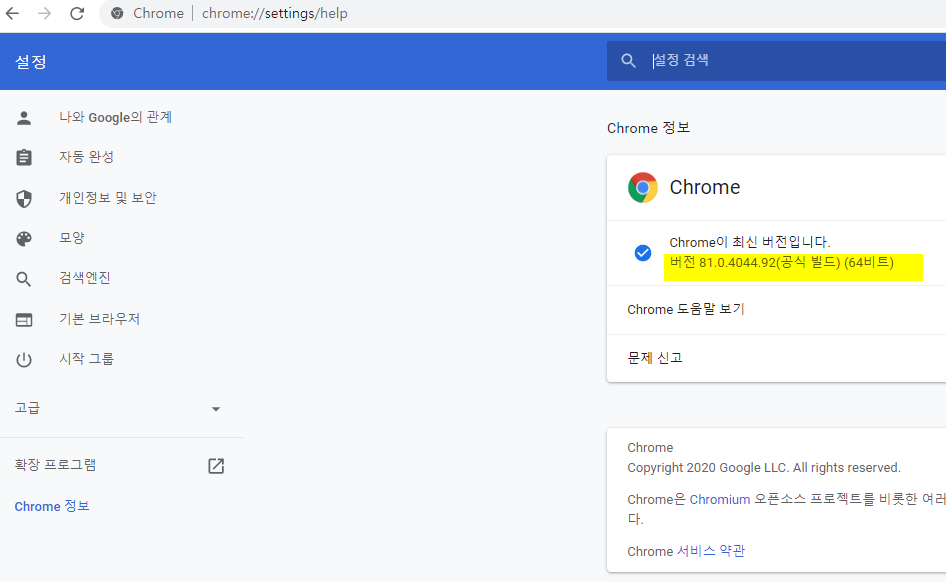
Task: Click the Chrome 정보 page heading
Action: click(x=649, y=128)
